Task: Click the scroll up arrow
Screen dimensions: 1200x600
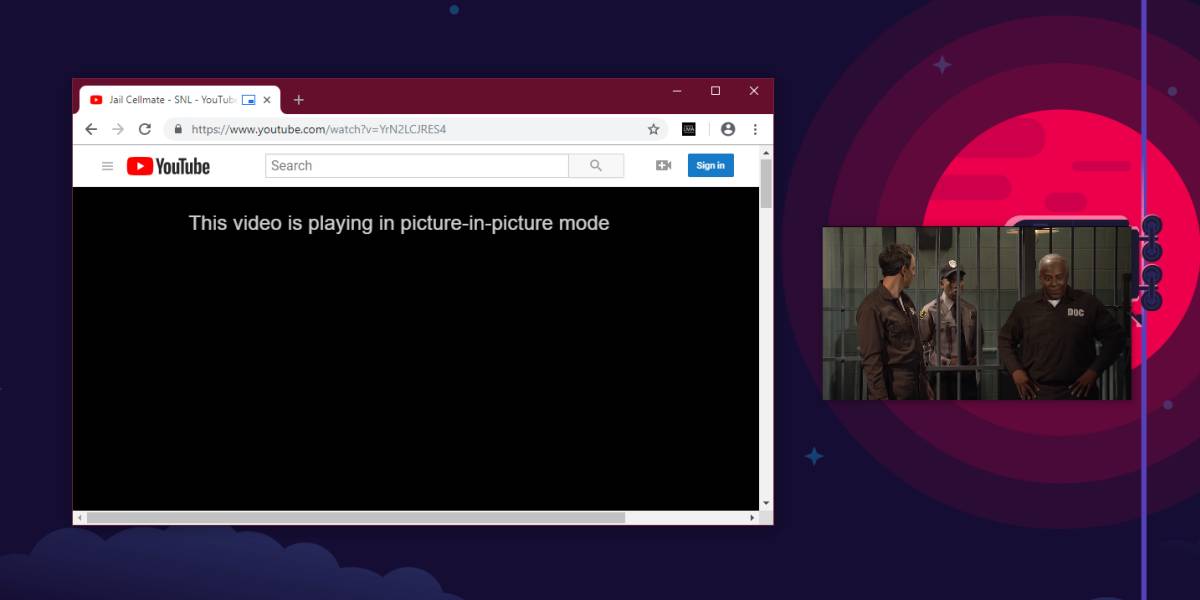Action: click(766, 152)
